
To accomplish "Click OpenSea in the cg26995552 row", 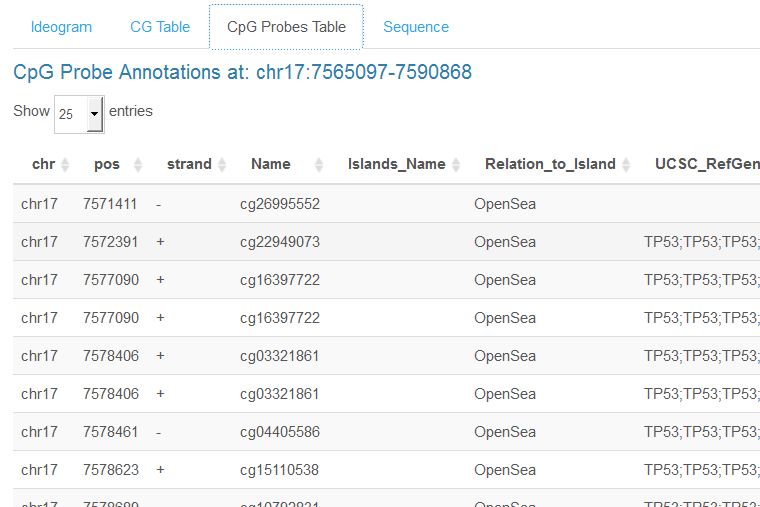I will point(505,204).
